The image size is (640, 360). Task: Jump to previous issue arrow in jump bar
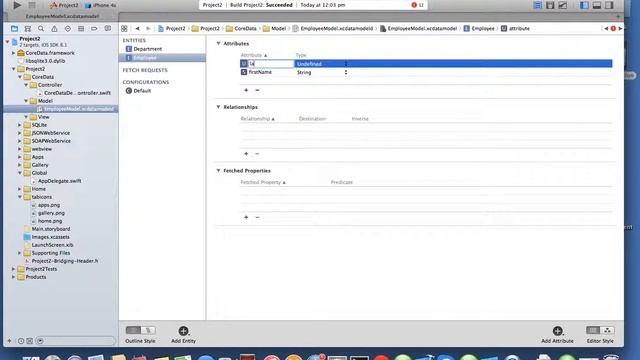coord(606,29)
